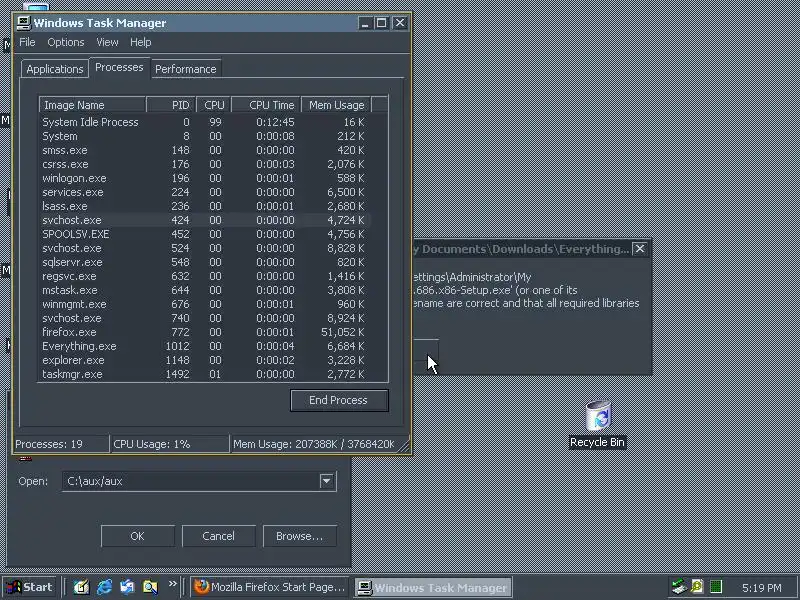The image size is (800, 600).
Task: Click the green CPU usage tray icon
Action: pos(716,587)
